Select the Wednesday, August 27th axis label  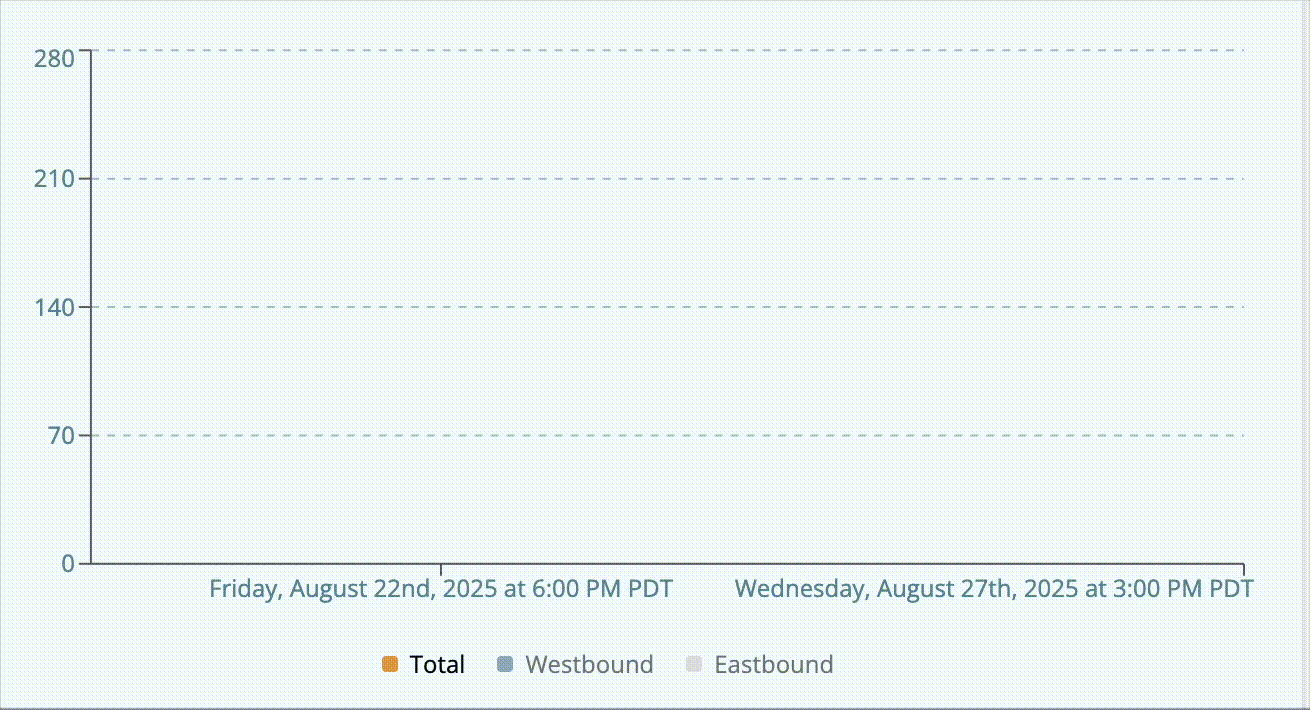[994, 588]
